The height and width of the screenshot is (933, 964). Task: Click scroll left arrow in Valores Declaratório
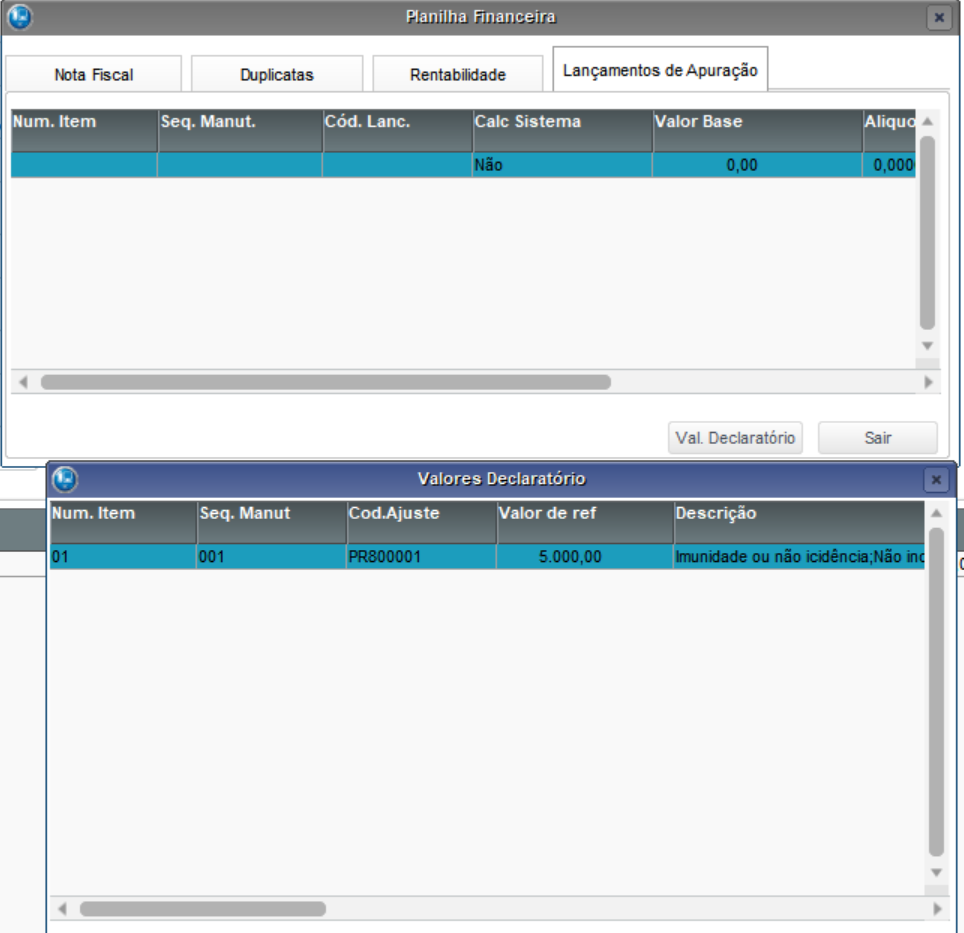pyautogui.click(x=62, y=909)
